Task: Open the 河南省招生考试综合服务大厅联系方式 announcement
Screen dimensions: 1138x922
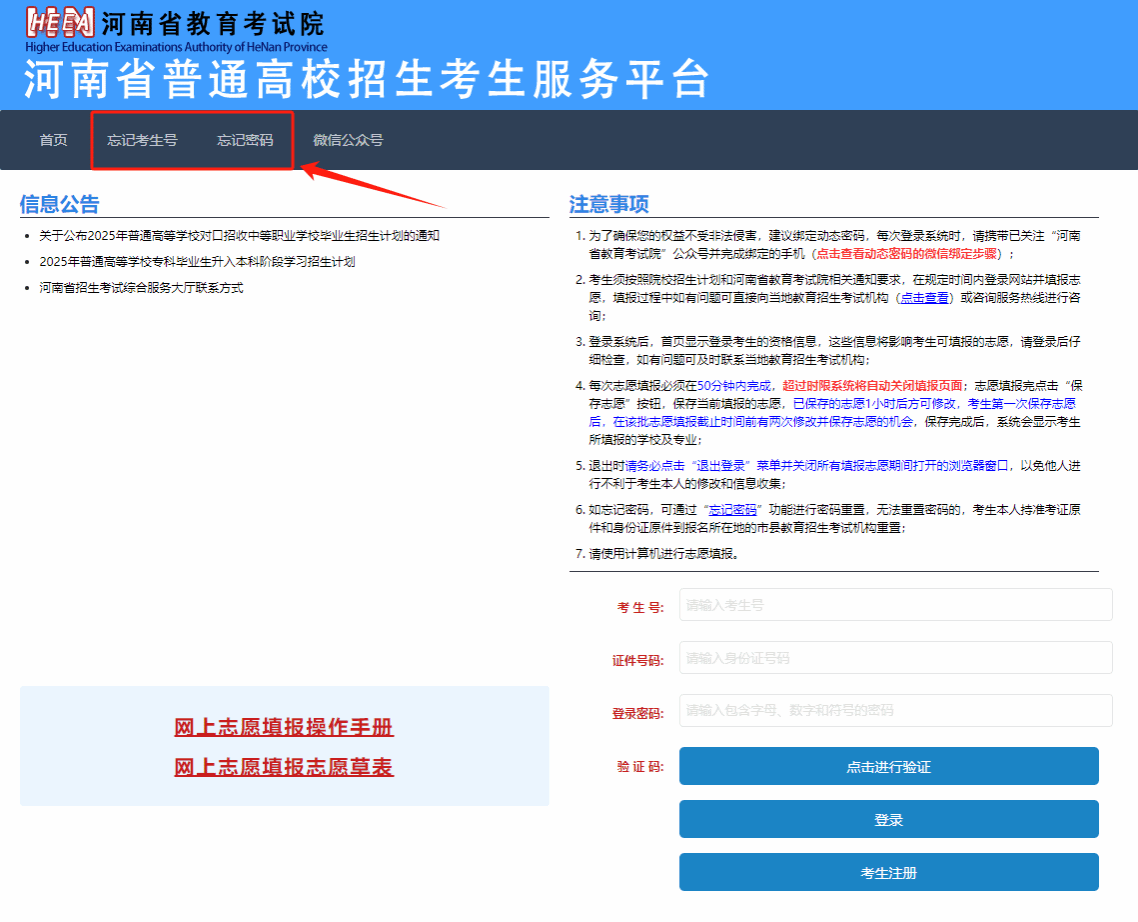Action: 141,288
